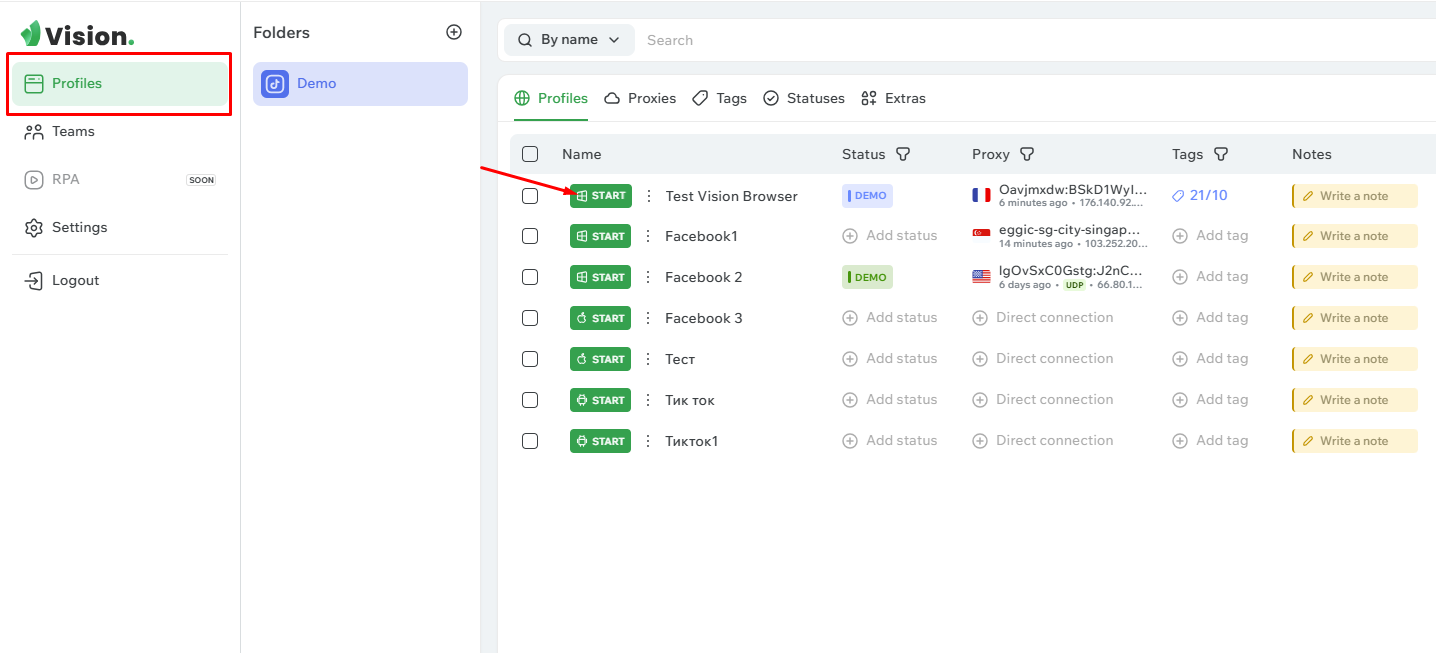The height and width of the screenshot is (653, 1436).
Task: Write a note for Test Vision Browser
Action: 1355,196
